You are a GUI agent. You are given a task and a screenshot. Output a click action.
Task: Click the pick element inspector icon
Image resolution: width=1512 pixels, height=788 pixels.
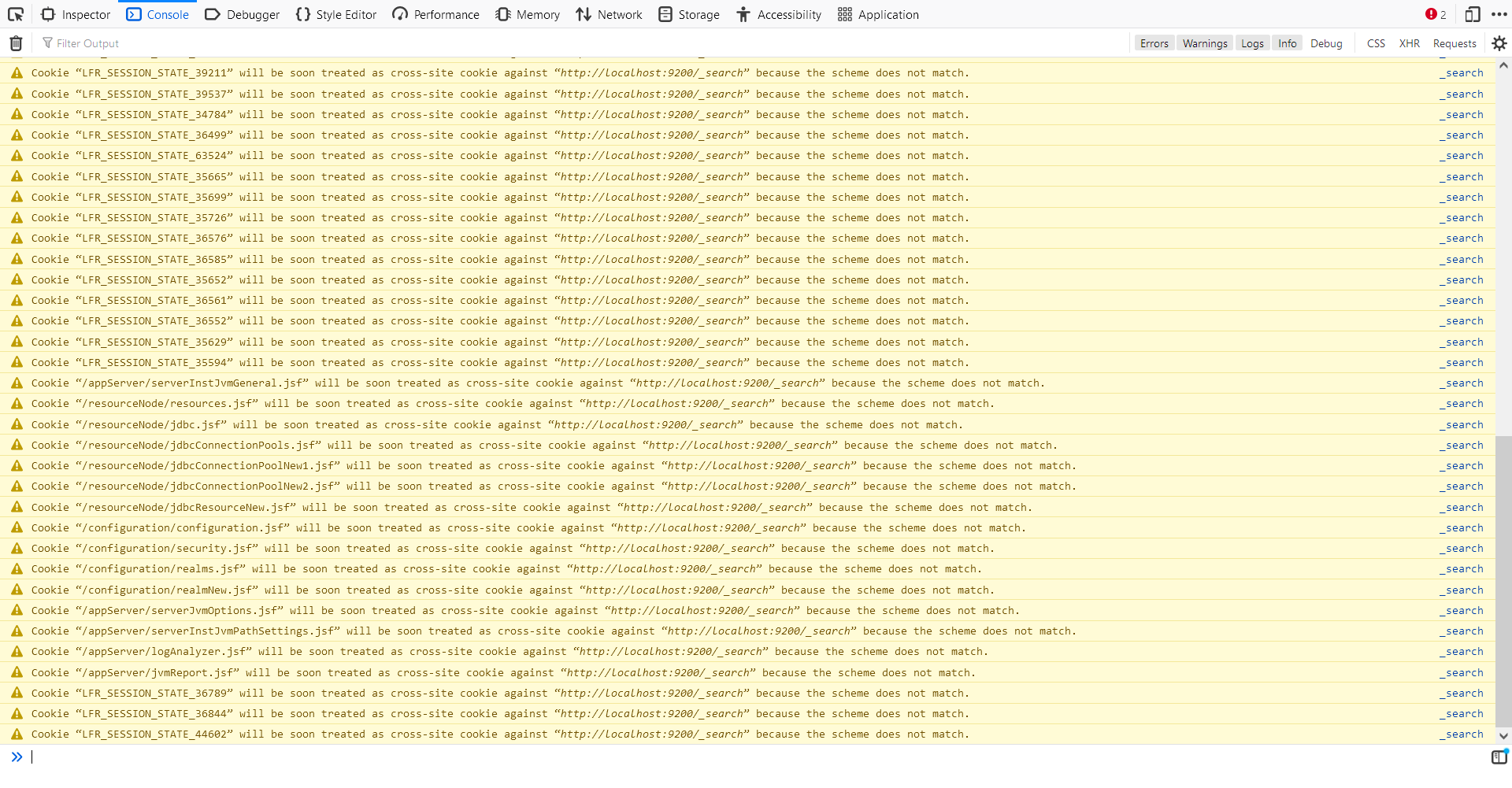pos(16,14)
